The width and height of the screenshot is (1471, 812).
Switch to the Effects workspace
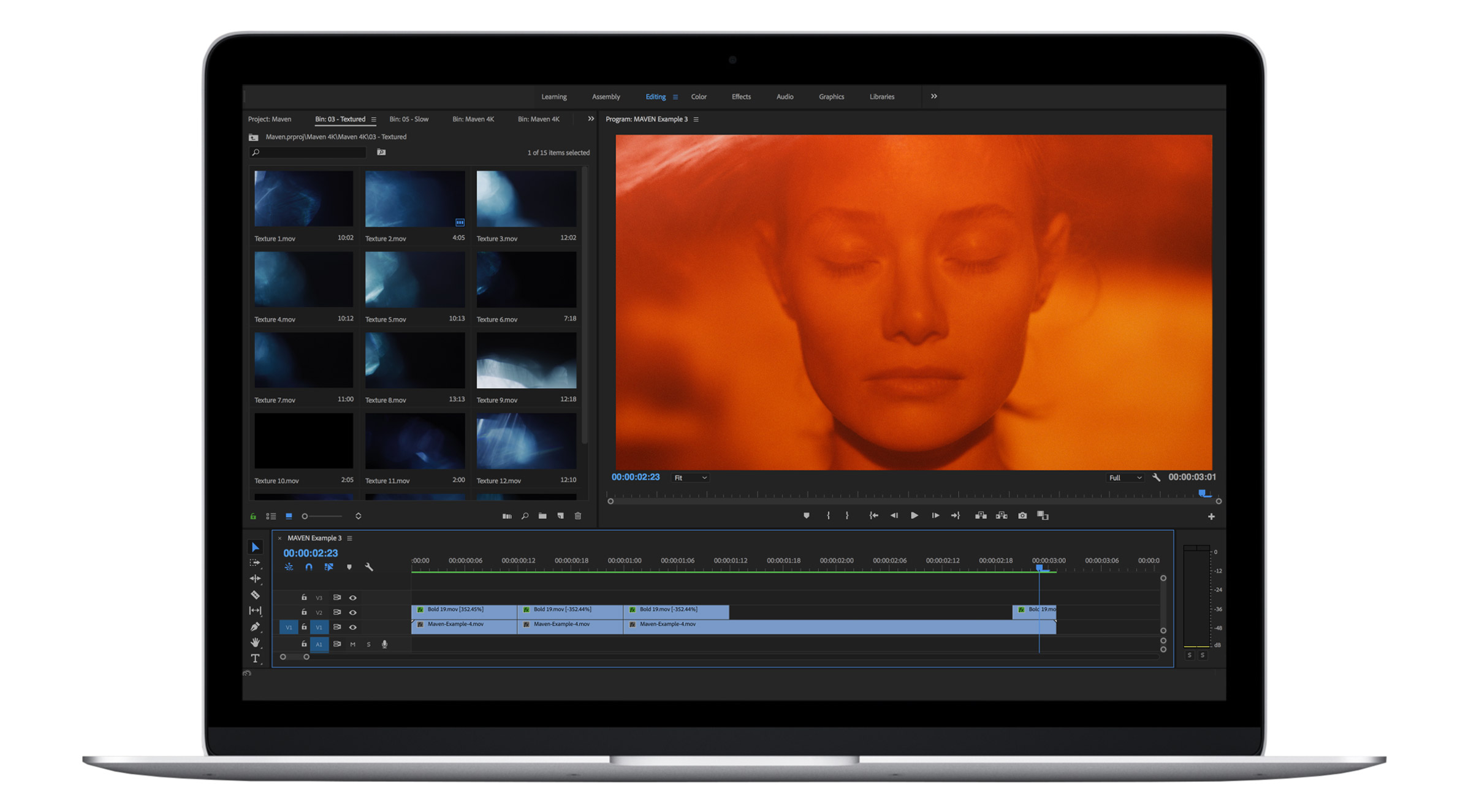point(741,97)
